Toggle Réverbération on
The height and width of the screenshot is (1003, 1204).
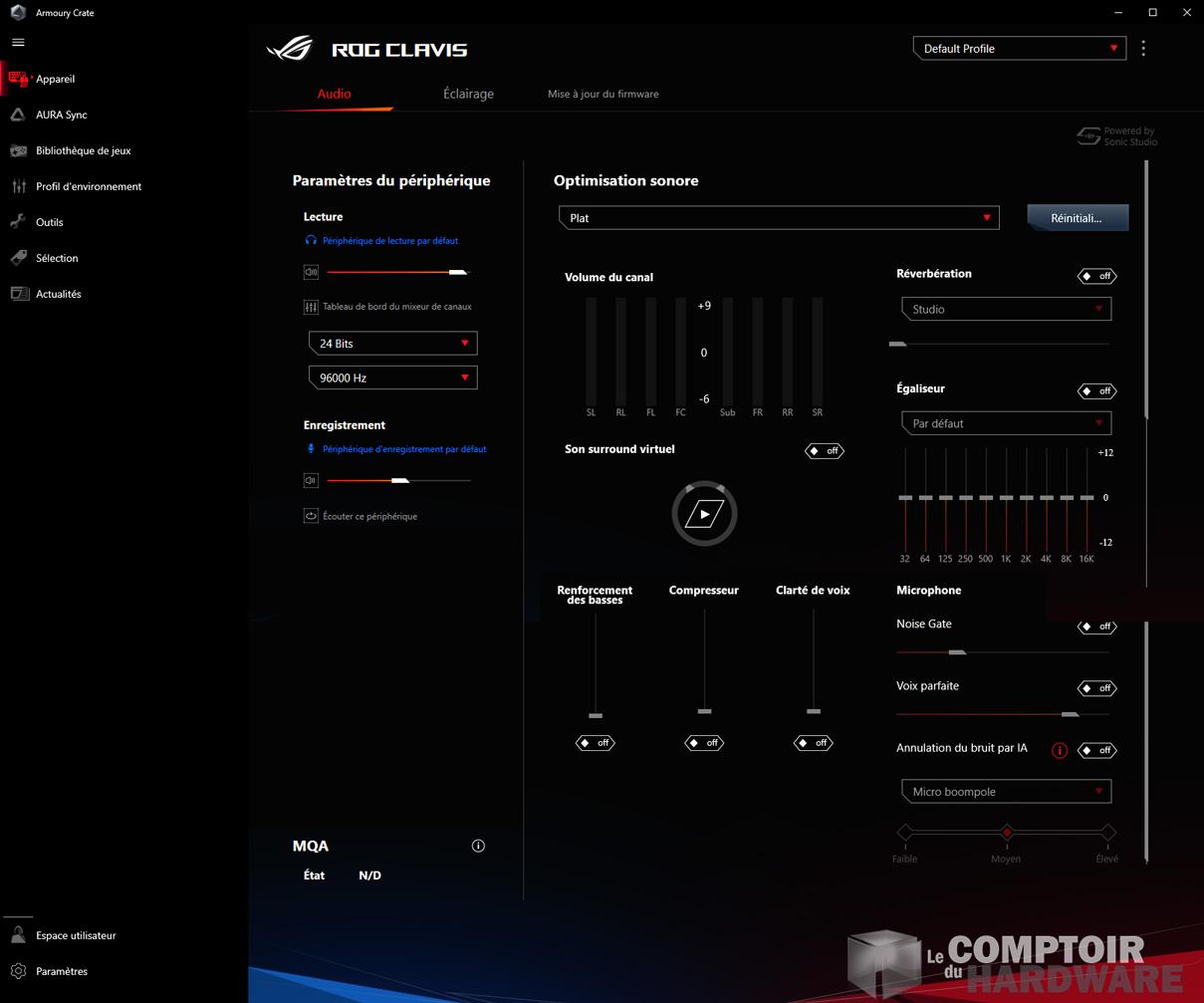pos(1096,276)
